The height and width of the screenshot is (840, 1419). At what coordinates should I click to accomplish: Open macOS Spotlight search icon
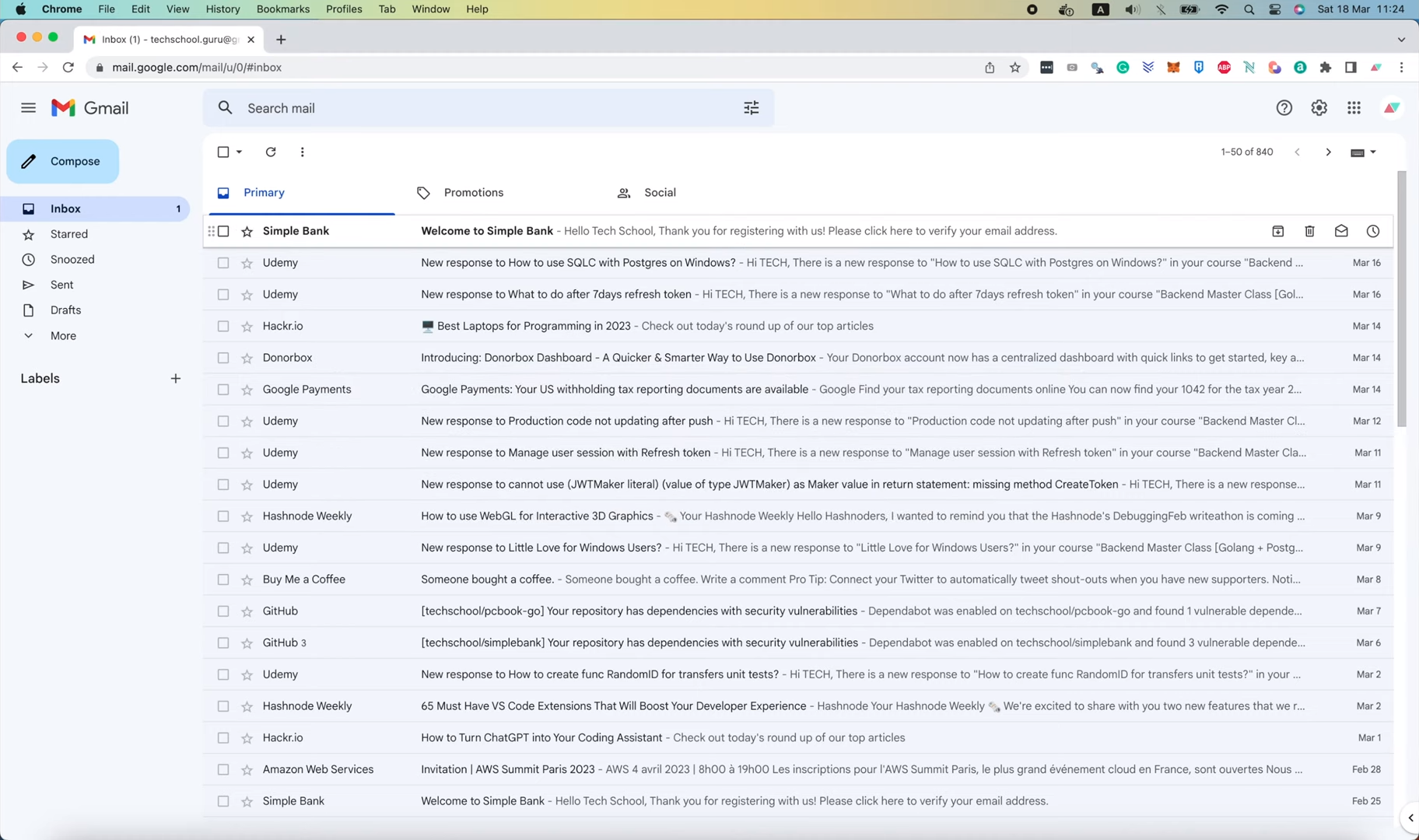click(1249, 9)
